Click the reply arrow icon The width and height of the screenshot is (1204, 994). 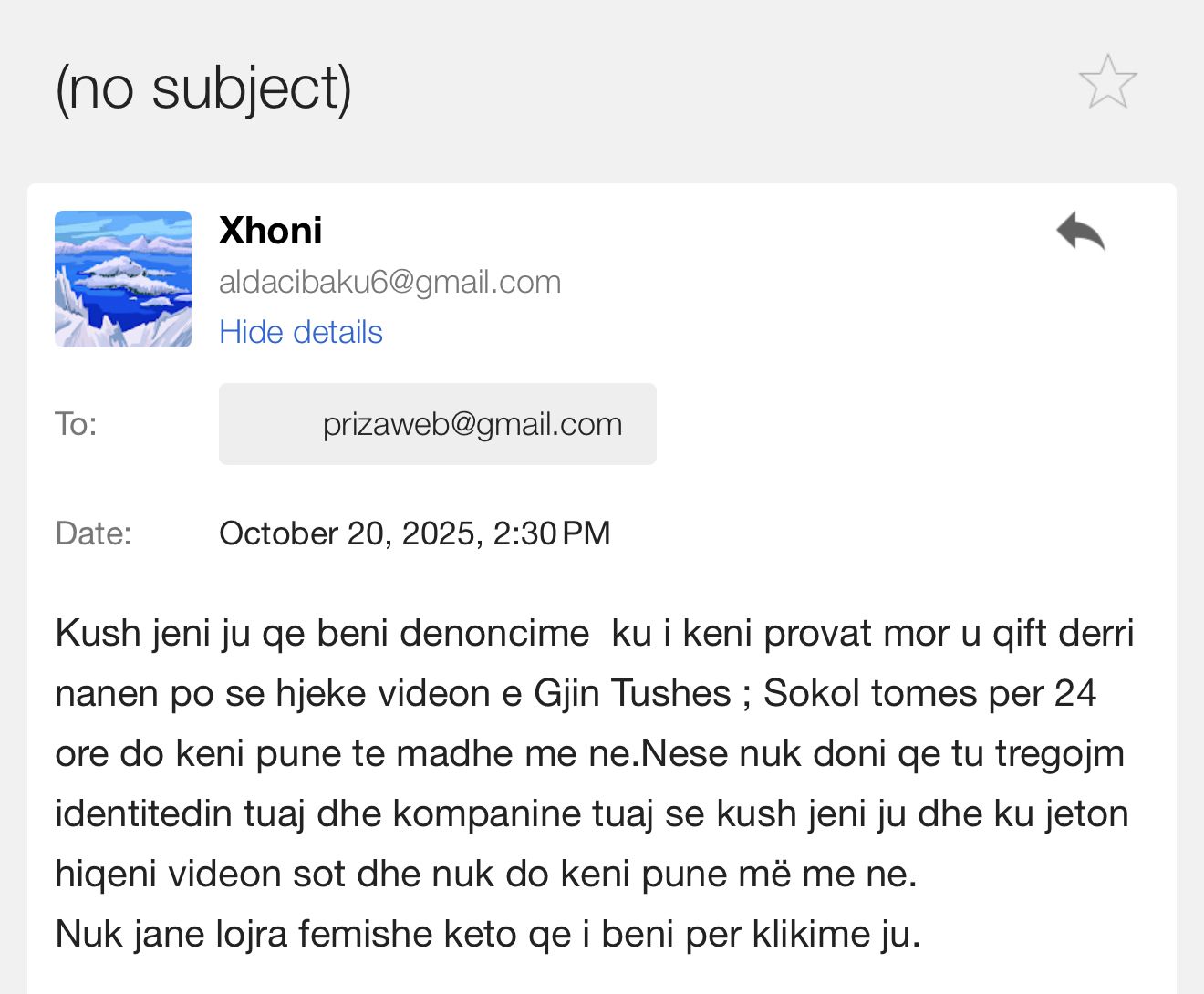(1081, 232)
